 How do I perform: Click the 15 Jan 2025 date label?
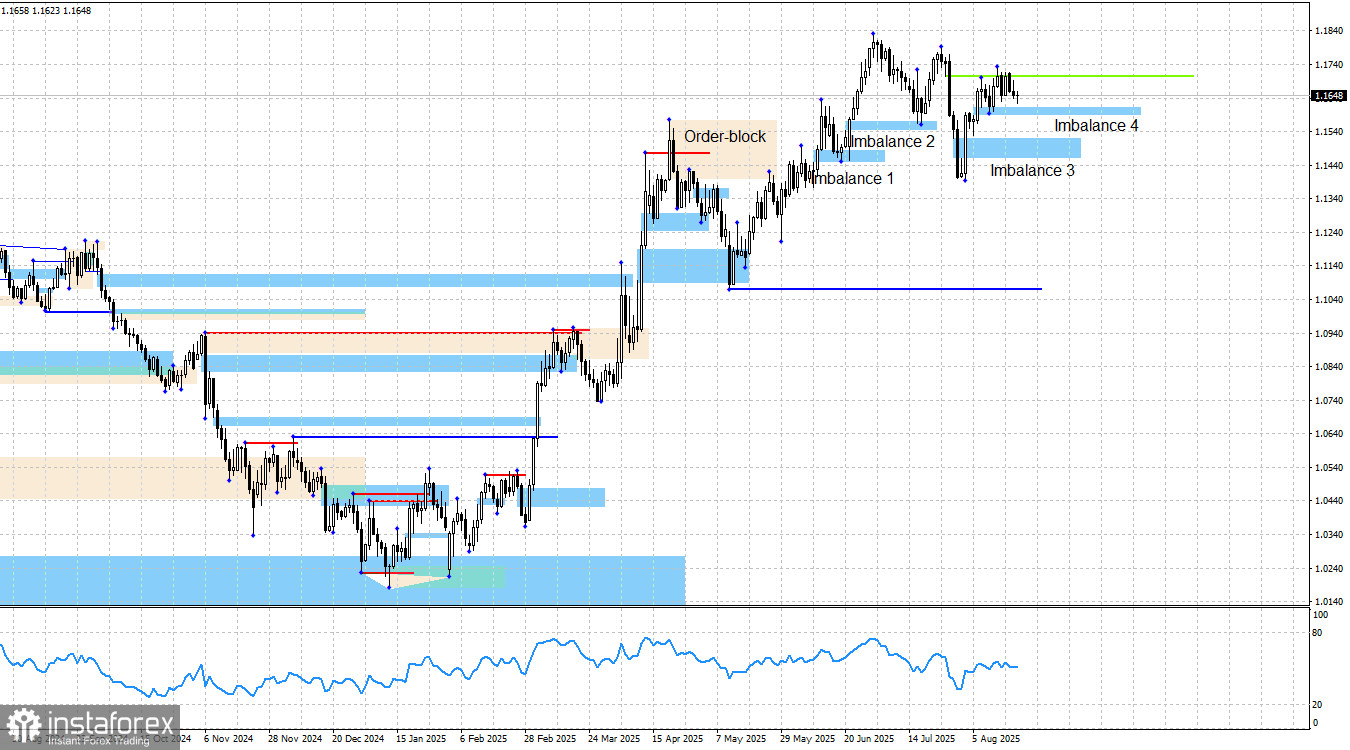(x=423, y=740)
